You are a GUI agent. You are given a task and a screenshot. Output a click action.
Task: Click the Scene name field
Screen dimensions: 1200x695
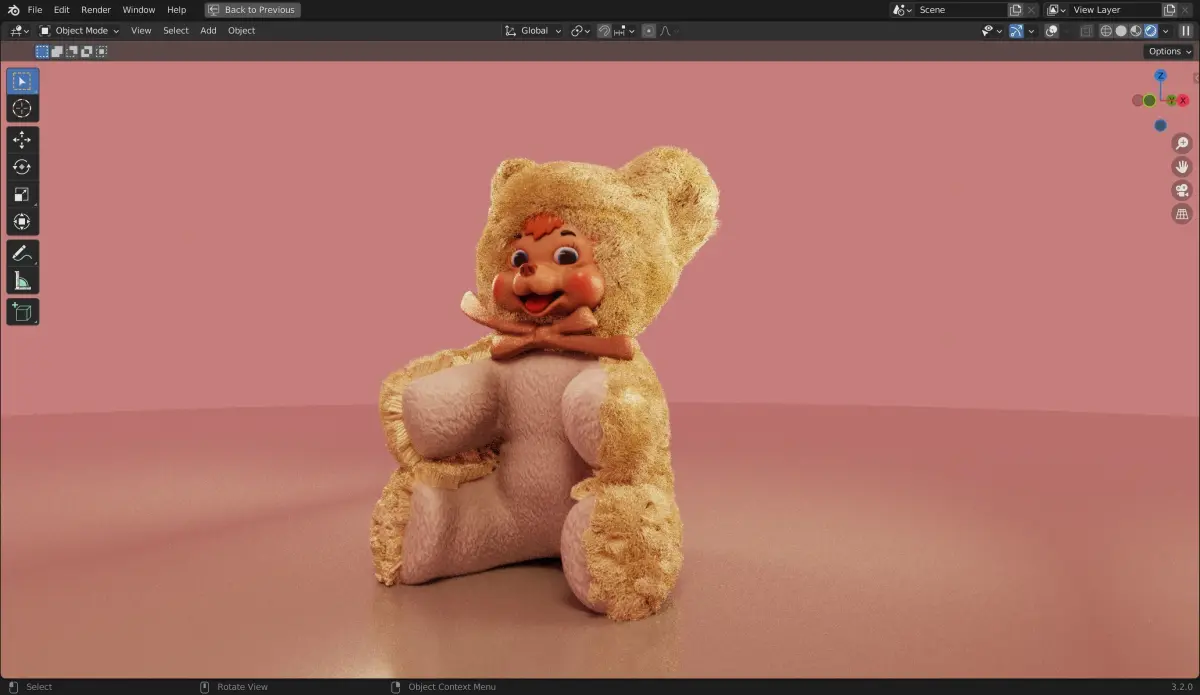tap(961, 10)
